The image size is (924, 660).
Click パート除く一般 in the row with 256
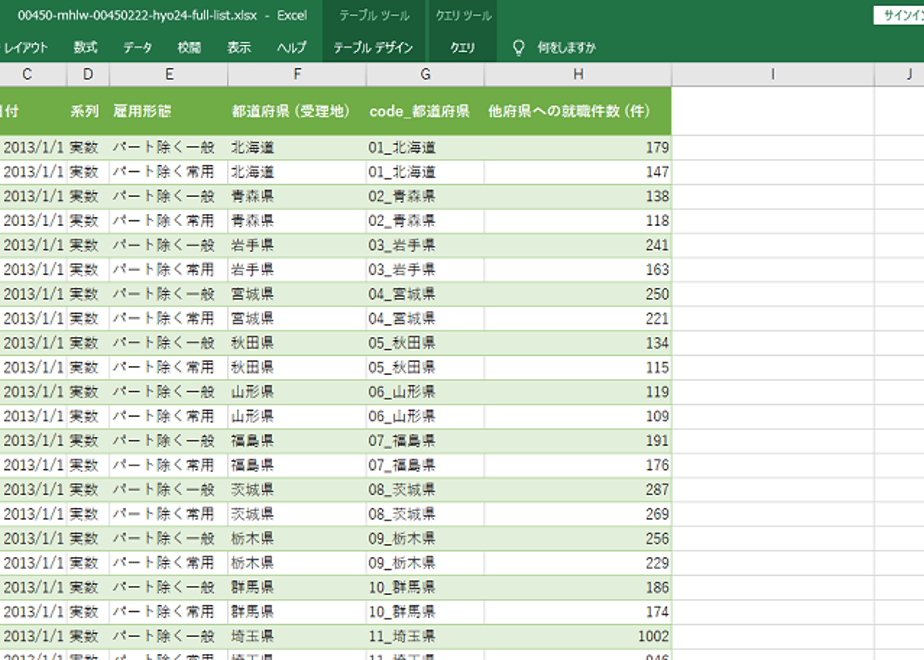click(x=169, y=539)
